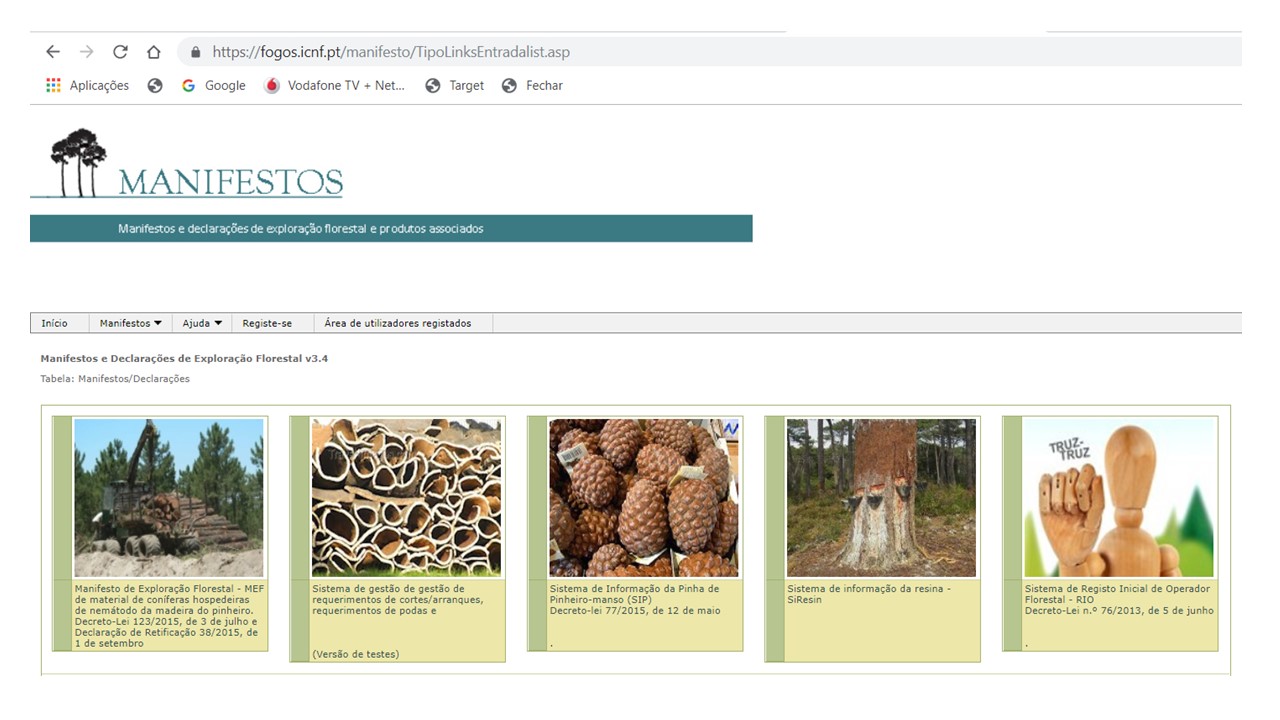Click the pine cones thumbnail
This screenshot has width=1280, height=720.
644,497
